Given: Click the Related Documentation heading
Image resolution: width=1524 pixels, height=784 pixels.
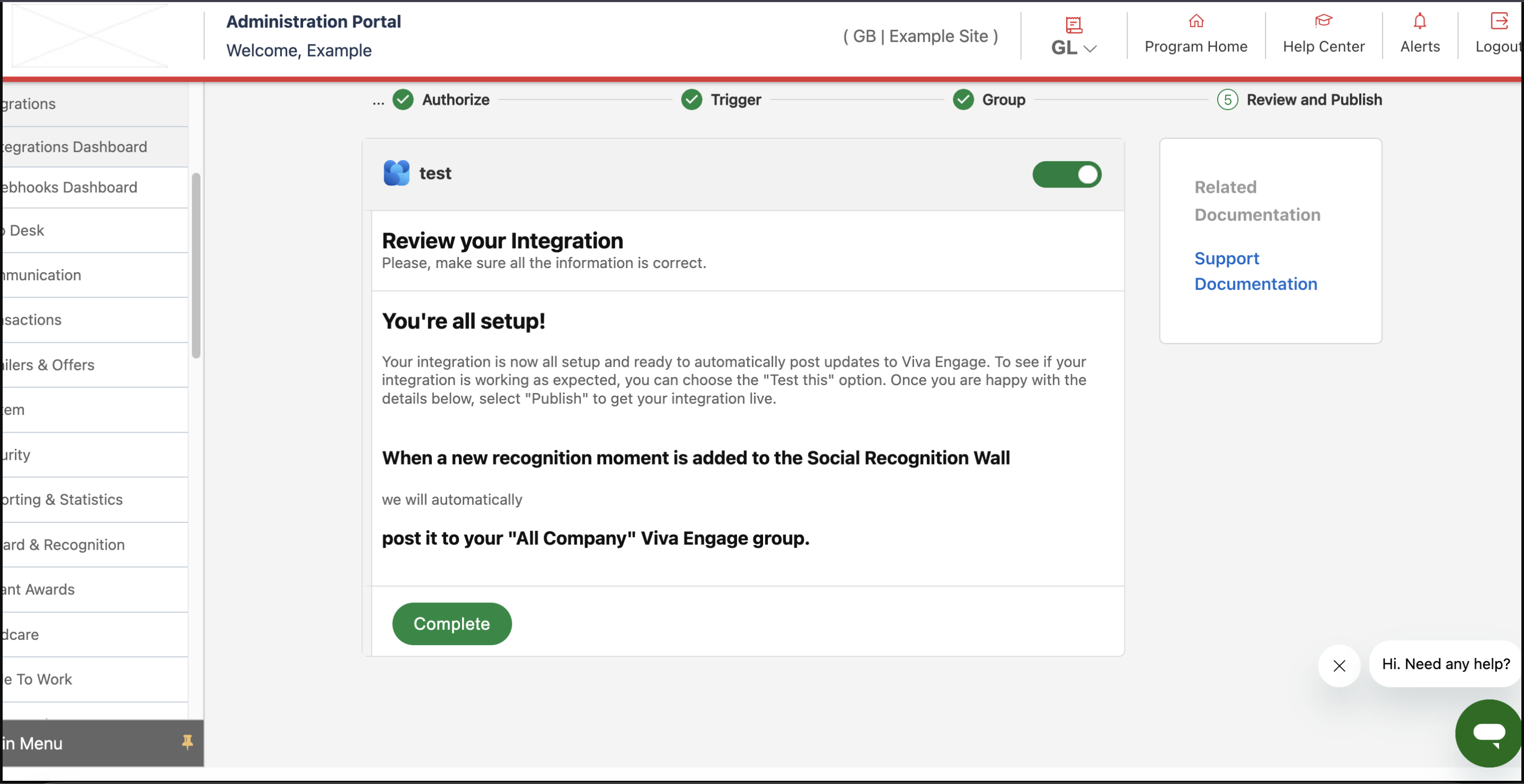Looking at the screenshot, I should 1257,200.
